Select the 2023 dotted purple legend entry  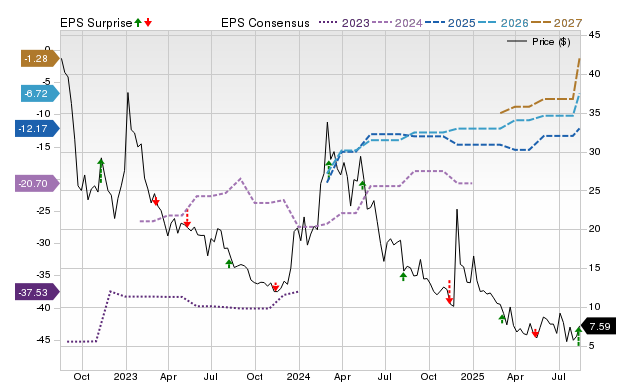[x=344, y=23]
